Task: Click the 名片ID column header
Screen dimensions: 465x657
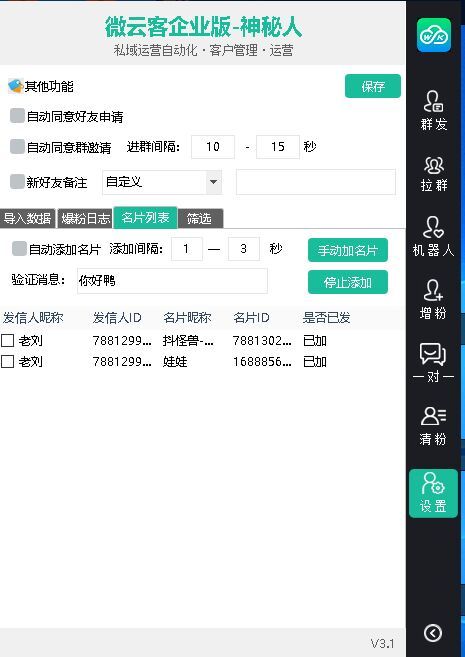Action: [x=251, y=318]
